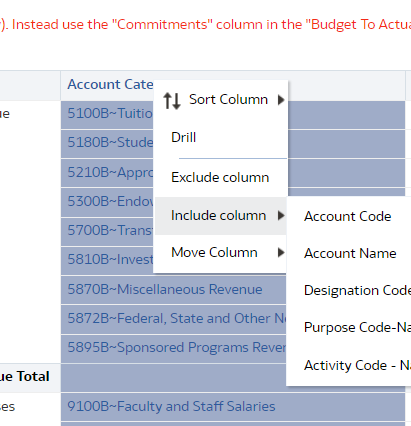Open the 5872B~Federal, State and Other link

click(x=177, y=318)
